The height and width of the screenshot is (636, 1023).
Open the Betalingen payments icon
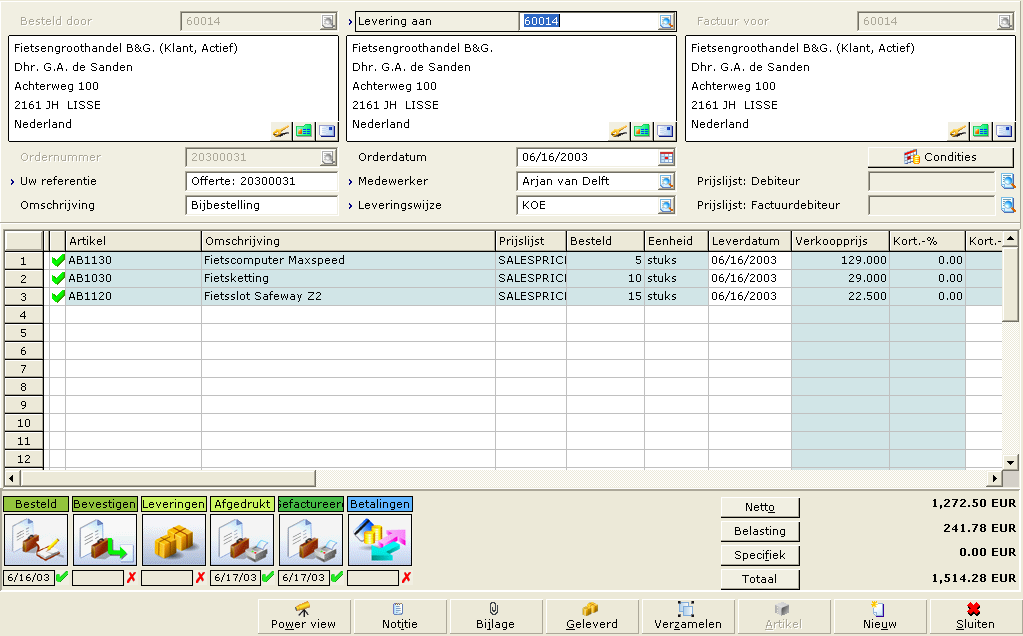coord(380,540)
